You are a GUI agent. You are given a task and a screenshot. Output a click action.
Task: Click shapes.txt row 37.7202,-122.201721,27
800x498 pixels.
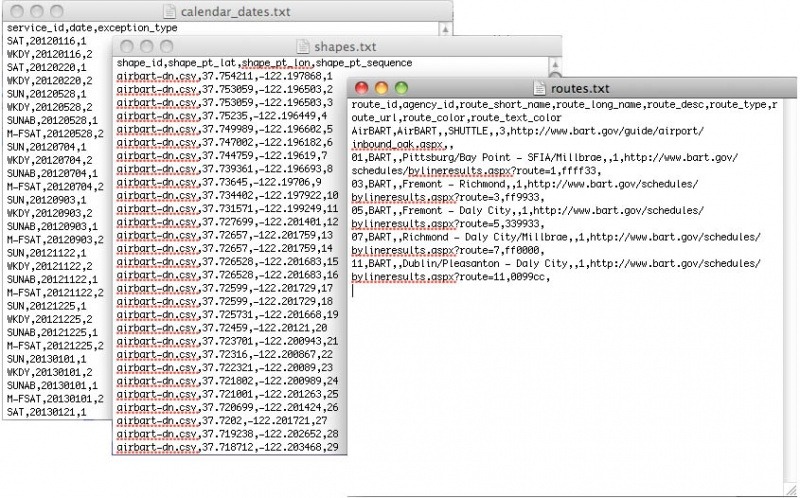coord(222,421)
